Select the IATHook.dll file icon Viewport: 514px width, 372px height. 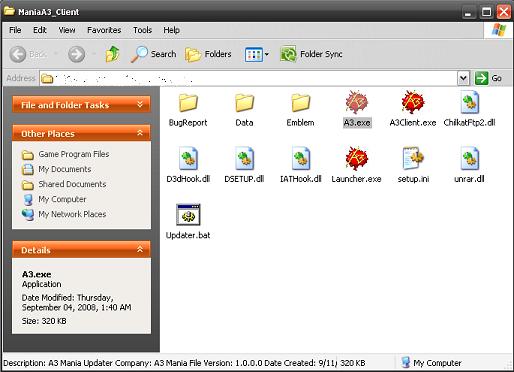tap(300, 159)
